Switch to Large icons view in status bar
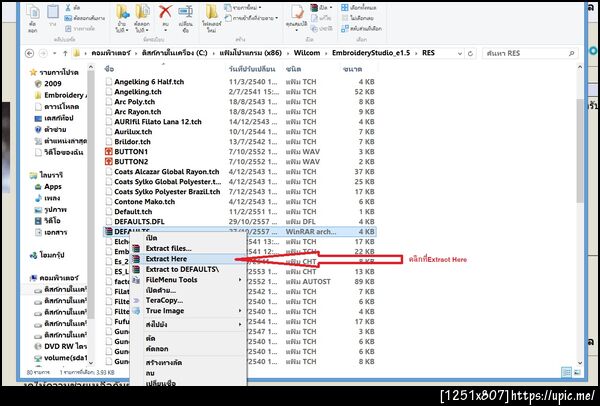The height and width of the screenshot is (406, 600). (577, 372)
